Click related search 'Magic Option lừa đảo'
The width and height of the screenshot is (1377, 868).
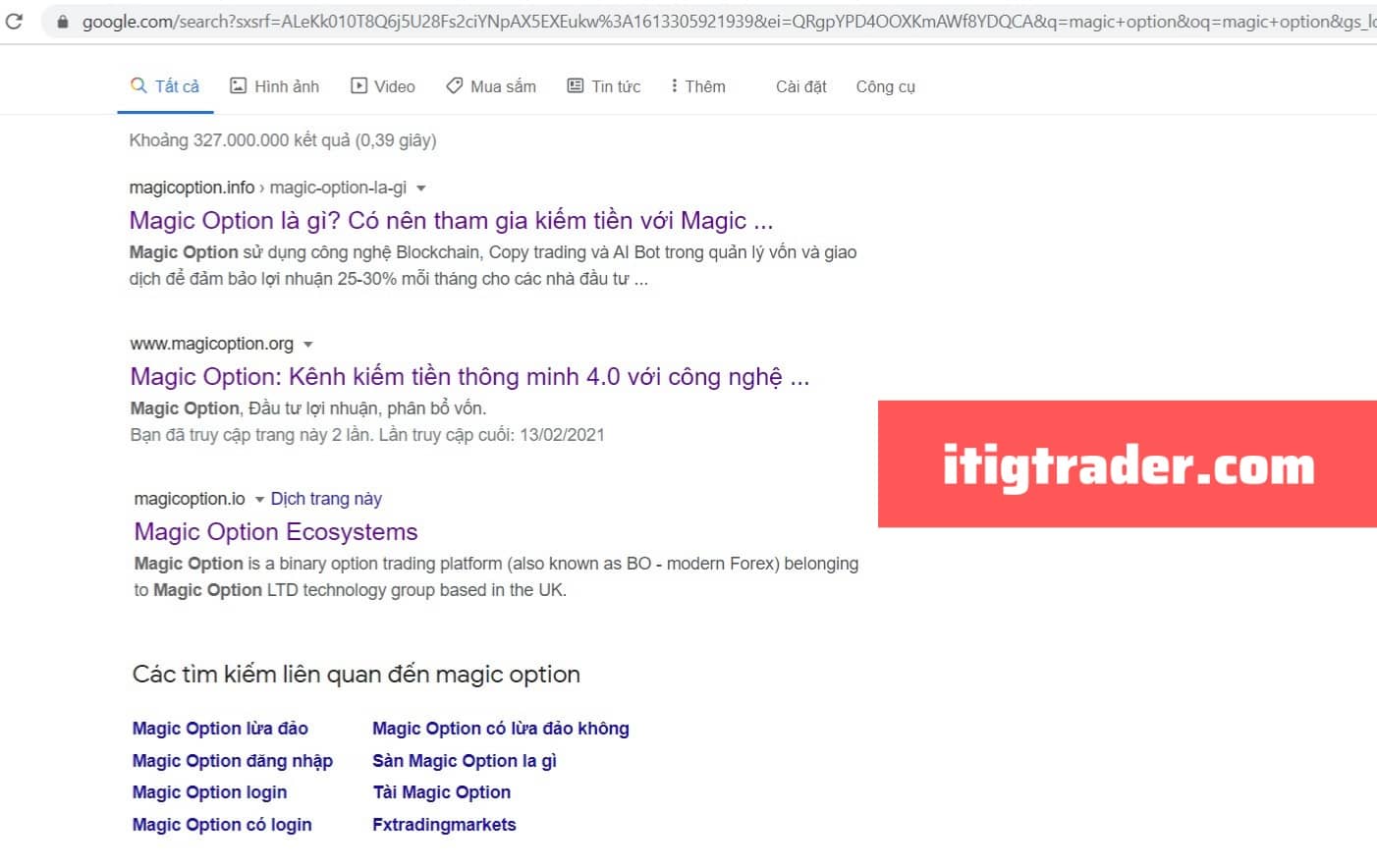point(220,729)
